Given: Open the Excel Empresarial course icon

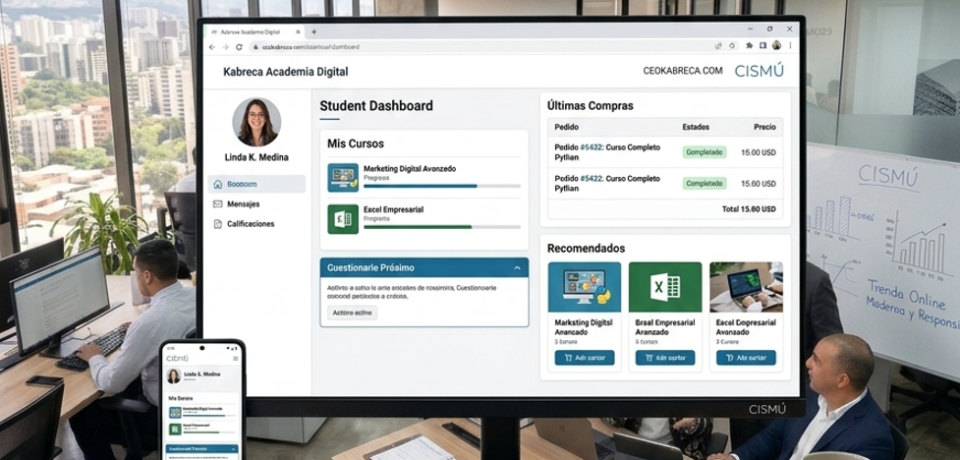Looking at the screenshot, I should coord(343,219).
